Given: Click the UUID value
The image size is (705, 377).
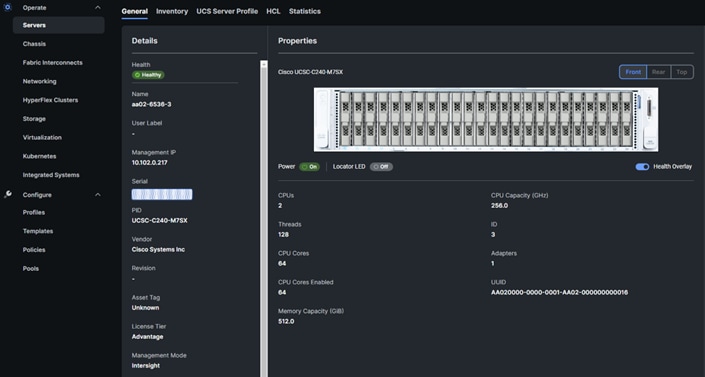Looking at the screenshot, I should 559,292.
